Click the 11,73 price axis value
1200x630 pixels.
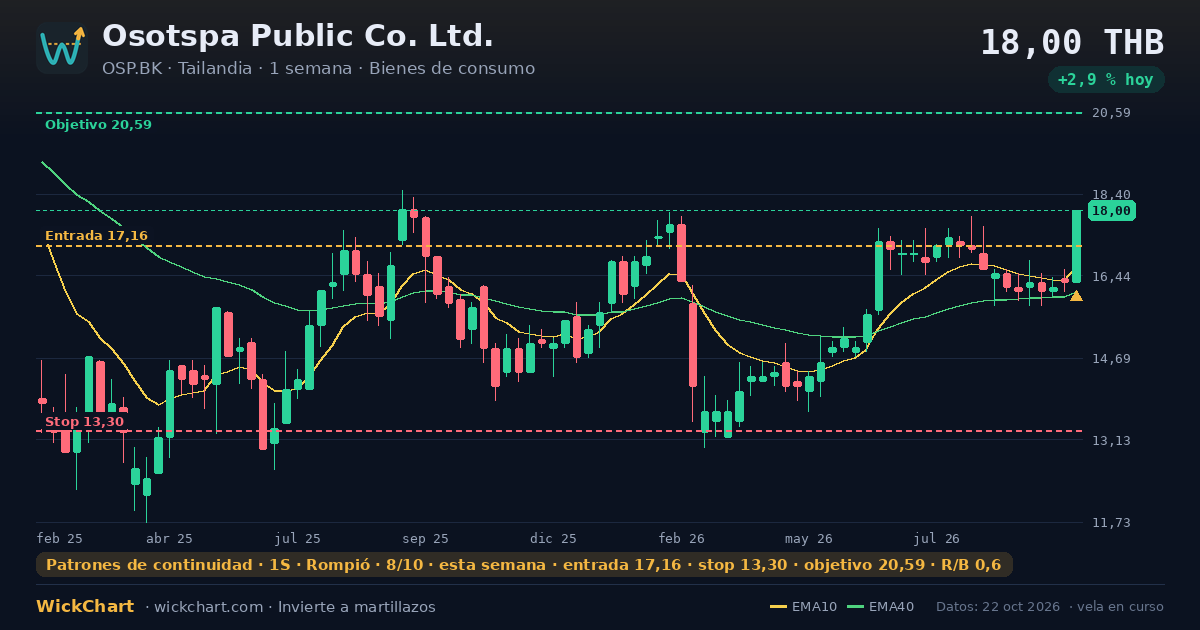(1111, 523)
